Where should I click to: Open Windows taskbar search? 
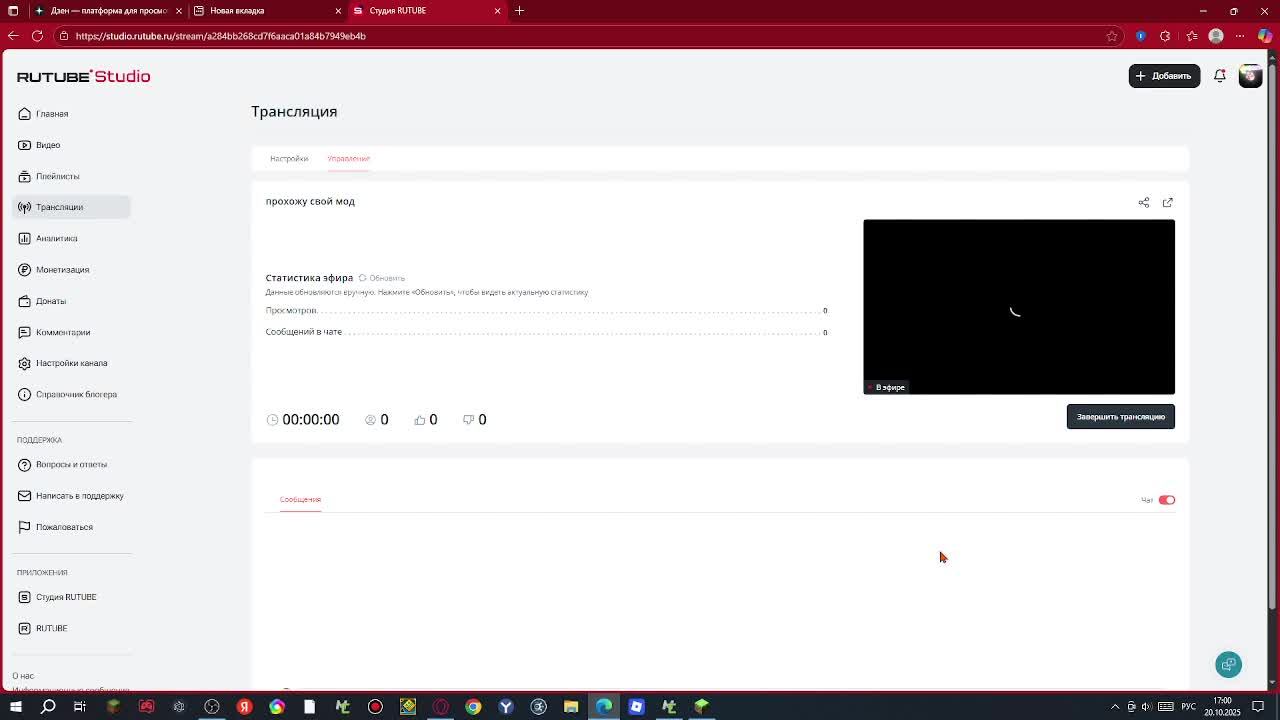48,707
